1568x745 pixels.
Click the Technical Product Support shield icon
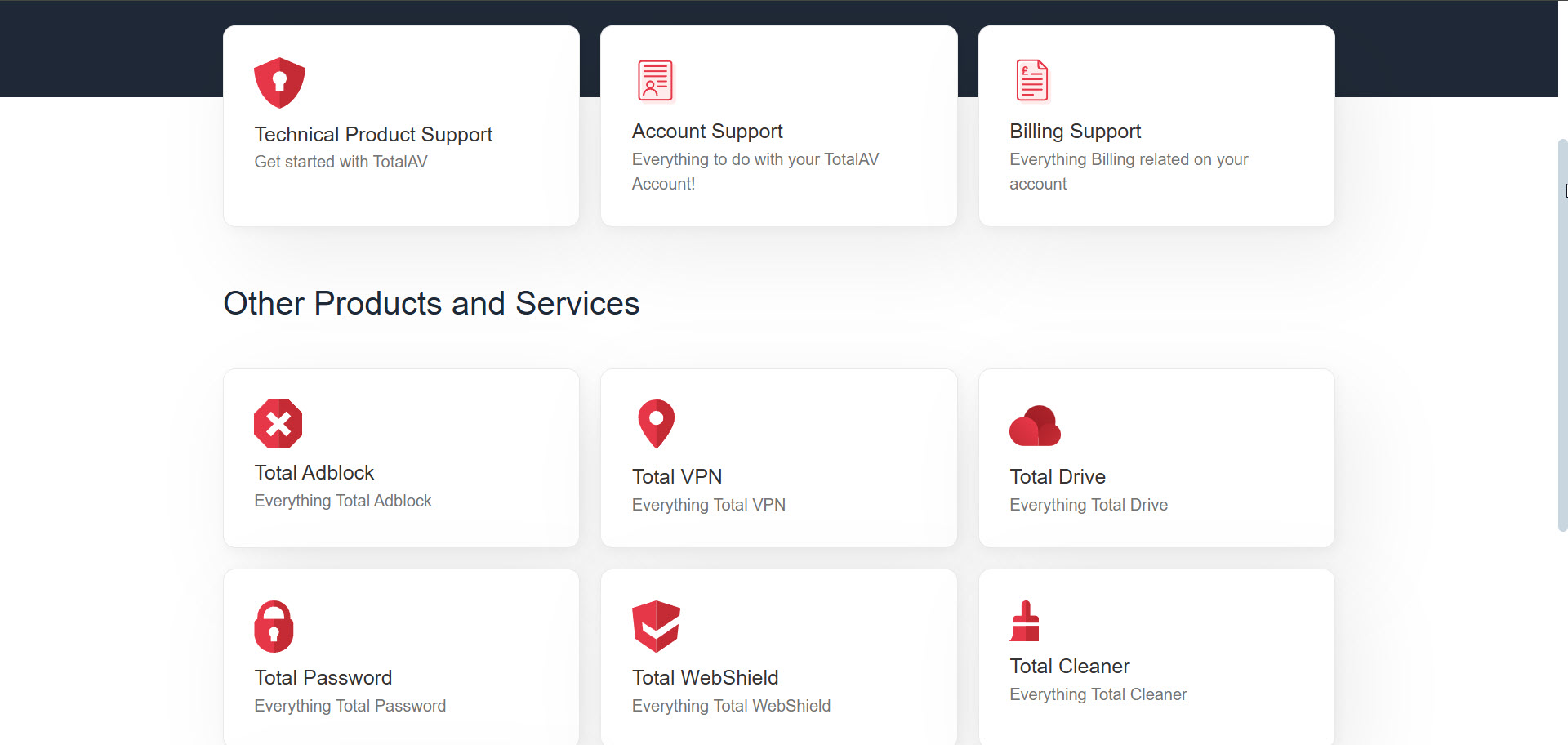point(279,83)
